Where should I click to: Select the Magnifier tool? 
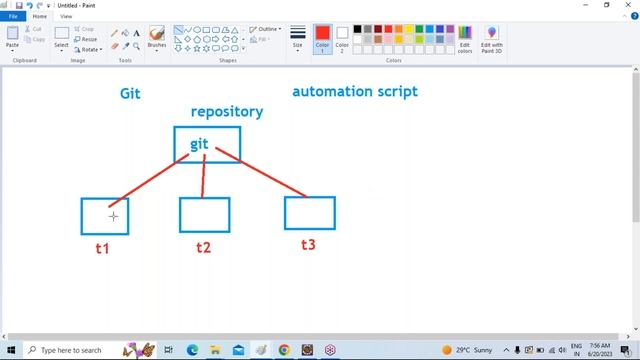click(x=136, y=46)
